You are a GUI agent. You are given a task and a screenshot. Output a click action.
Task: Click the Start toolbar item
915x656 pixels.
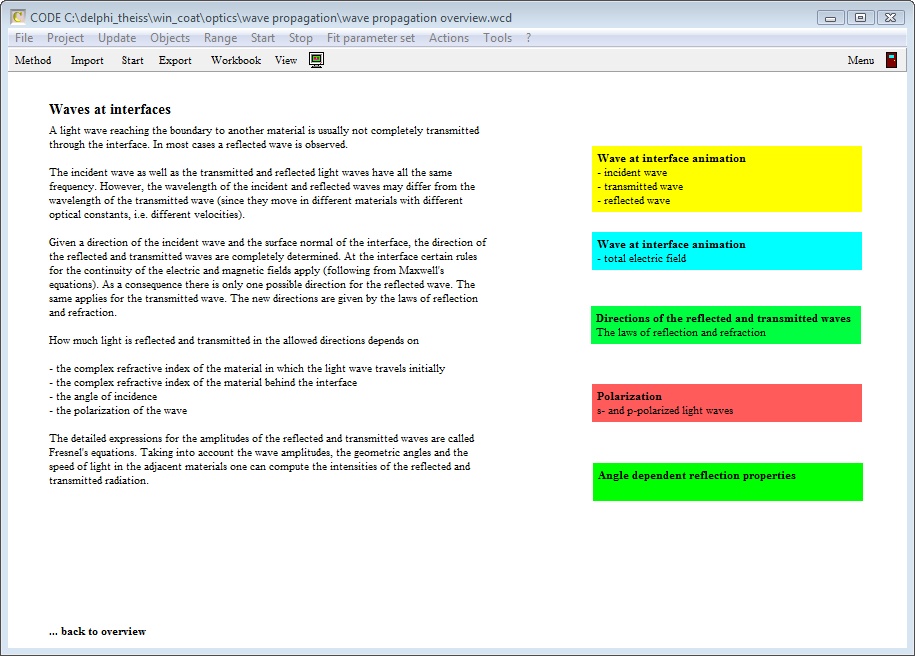pyautogui.click(x=132, y=60)
